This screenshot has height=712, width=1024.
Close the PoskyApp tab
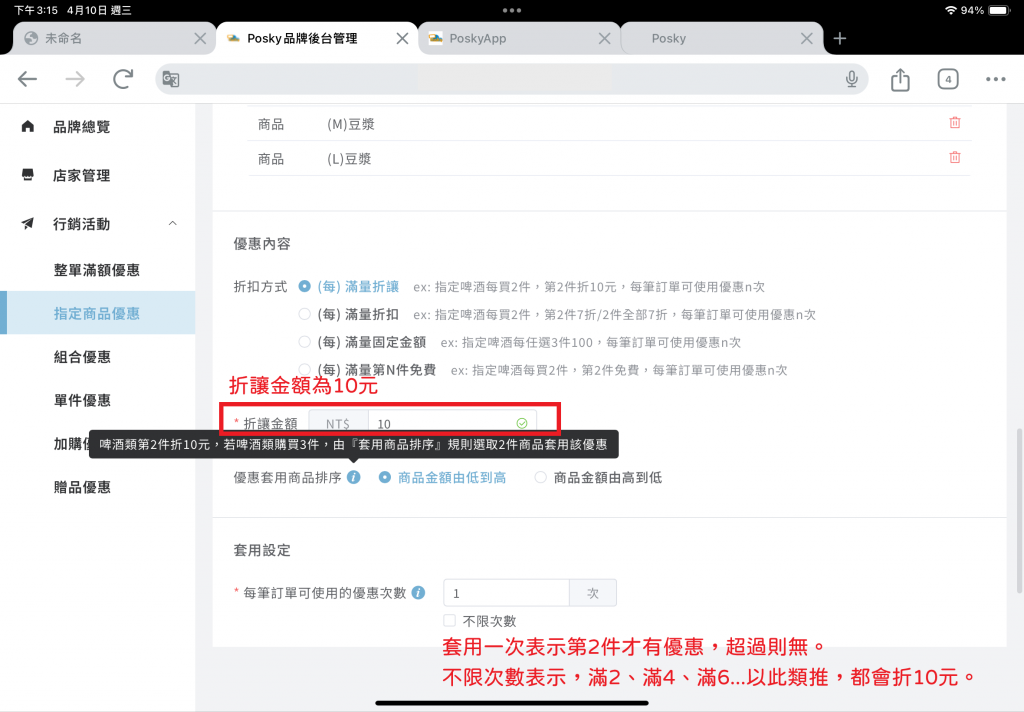point(605,39)
